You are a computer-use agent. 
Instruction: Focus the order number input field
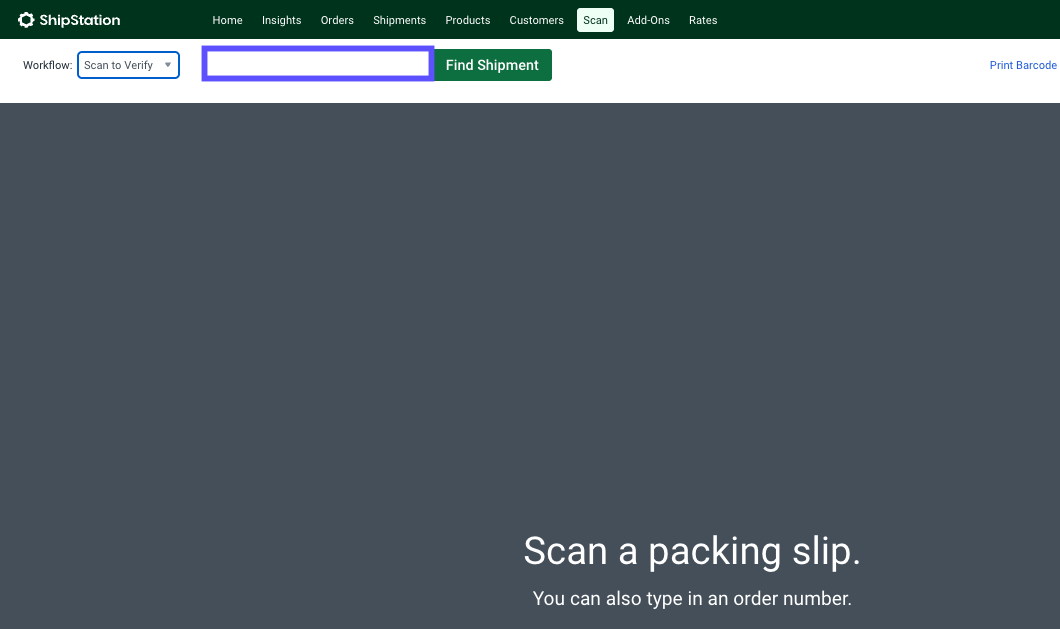pos(317,64)
